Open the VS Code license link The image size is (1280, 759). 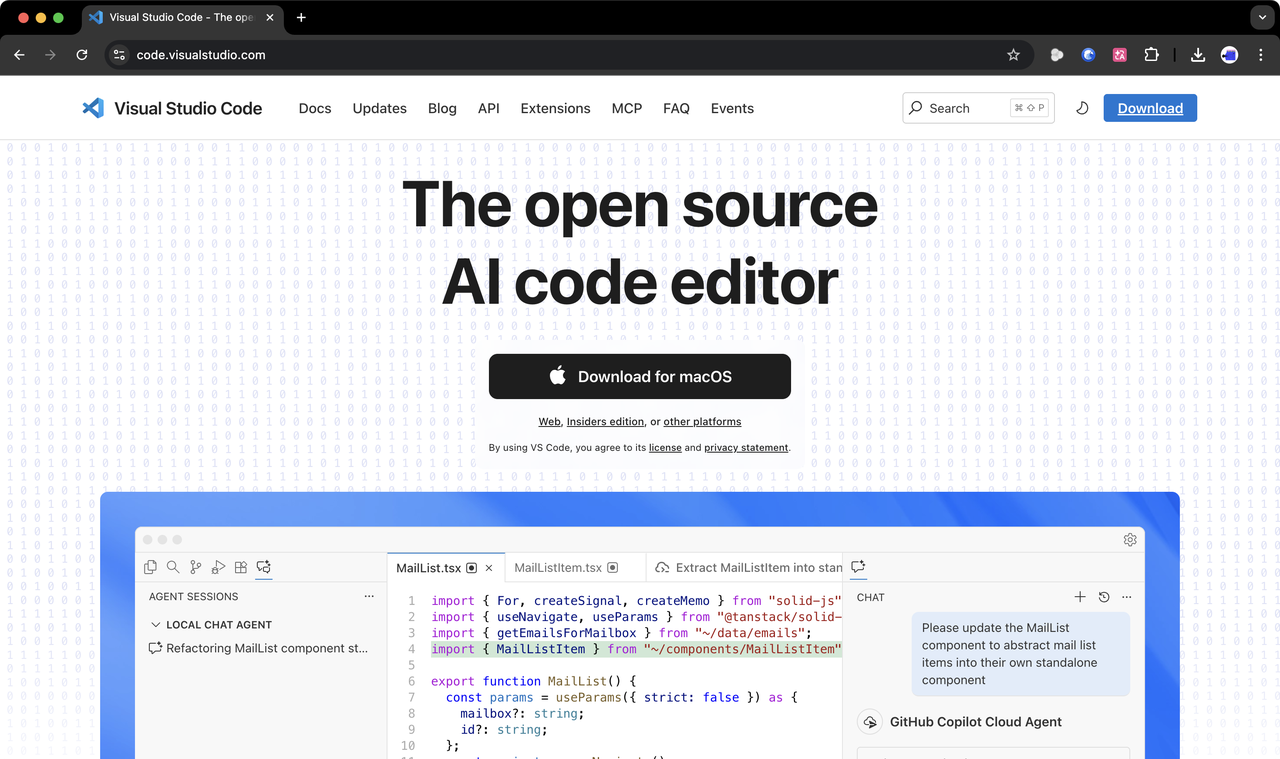665,448
